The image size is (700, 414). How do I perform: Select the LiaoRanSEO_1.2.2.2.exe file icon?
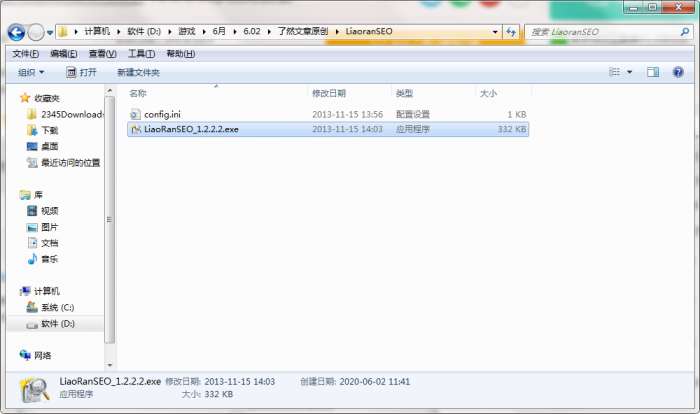[135, 130]
